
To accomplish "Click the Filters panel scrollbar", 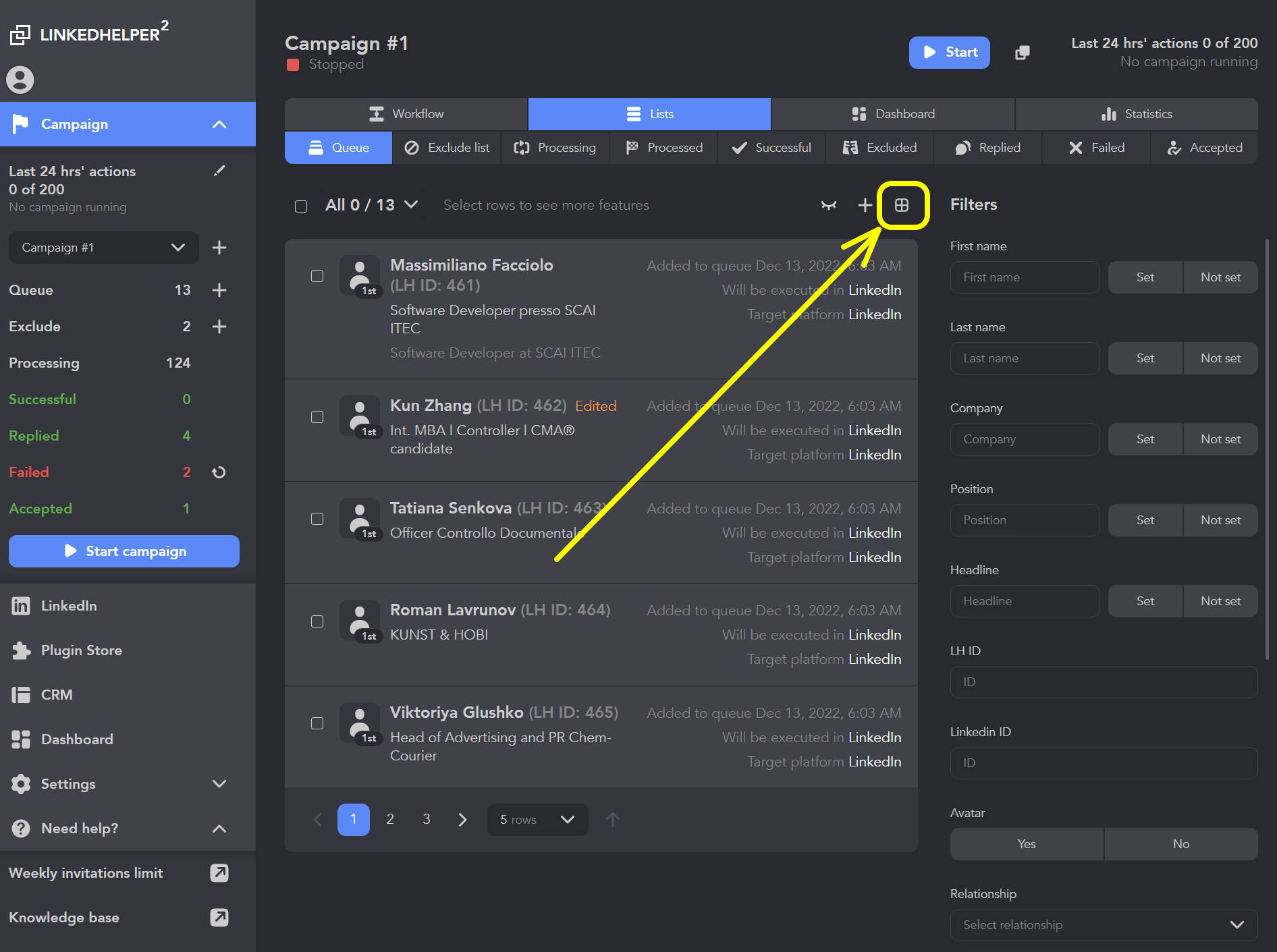I will coord(1267,449).
